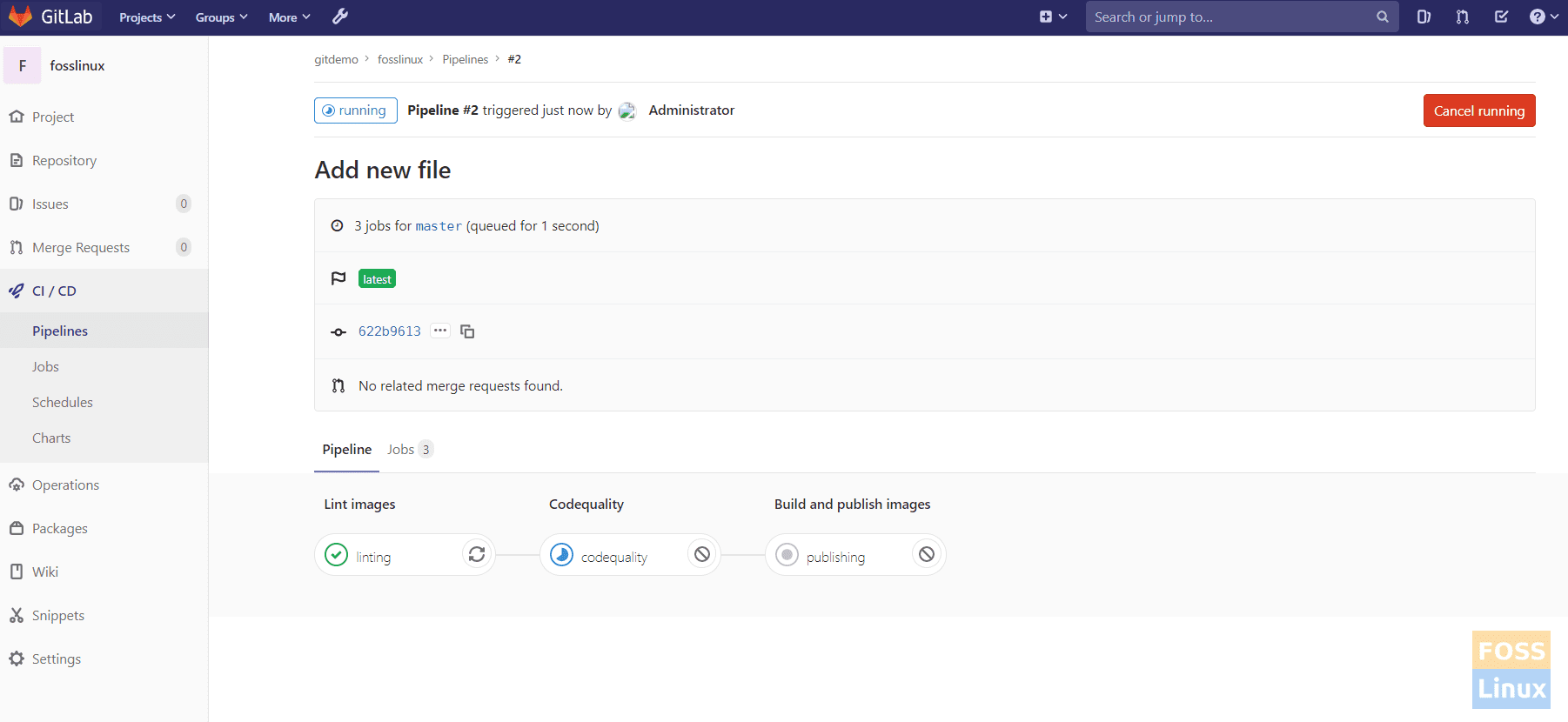Open the Groups dropdown menu
The width and height of the screenshot is (1568, 722).
click(221, 17)
